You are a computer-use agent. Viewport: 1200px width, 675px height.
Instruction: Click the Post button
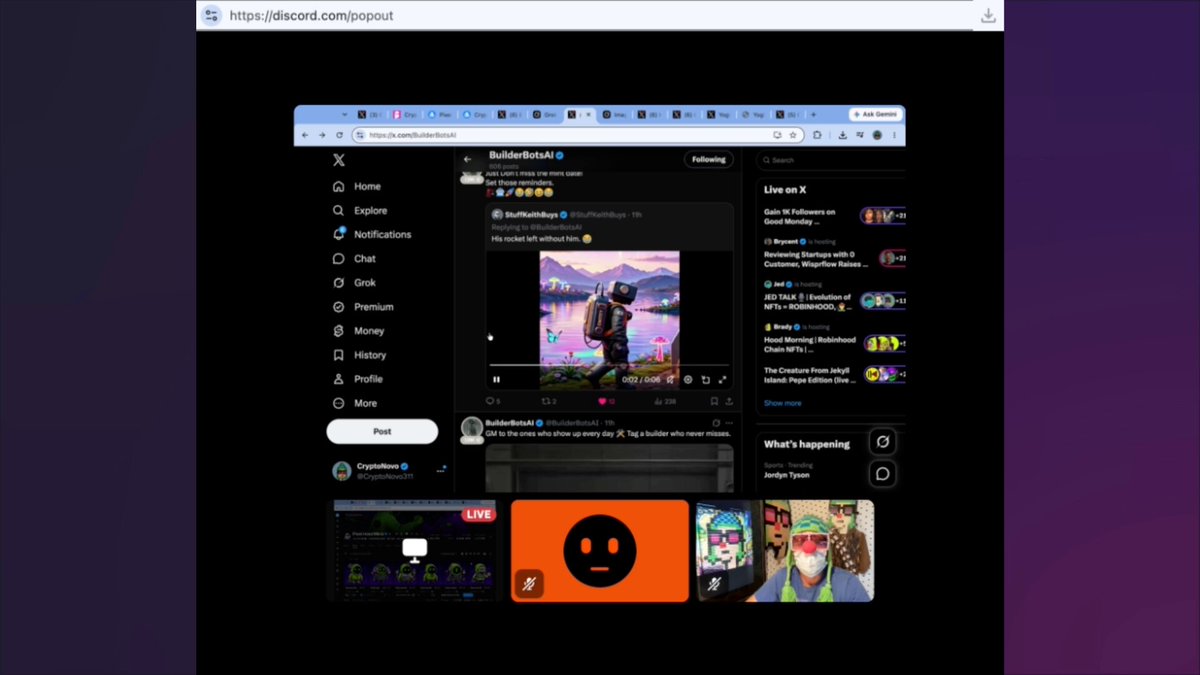[x=382, y=431]
